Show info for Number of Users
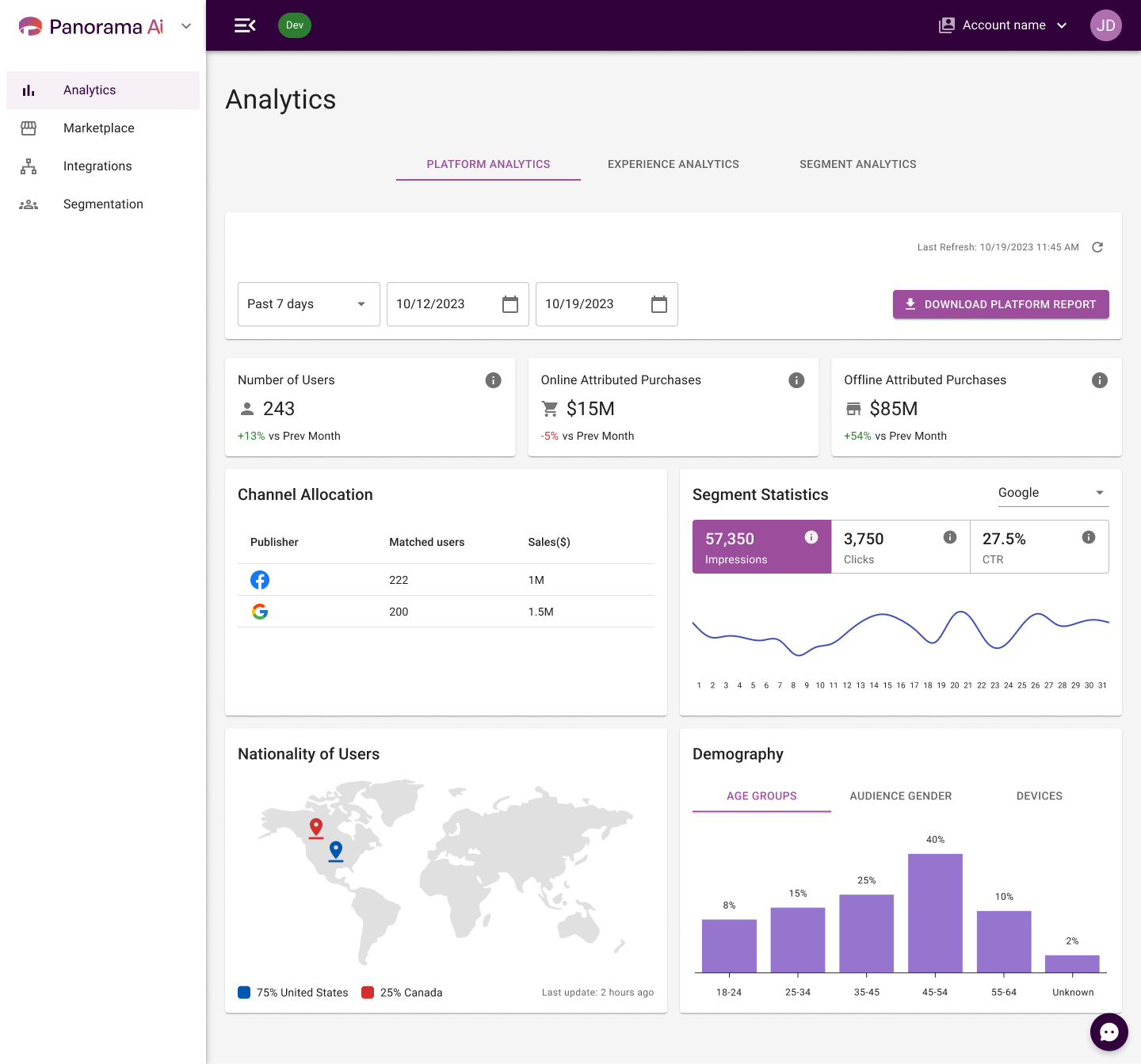The width and height of the screenshot is (1141, 1064). pyautogui.click(x=493, y=380)
